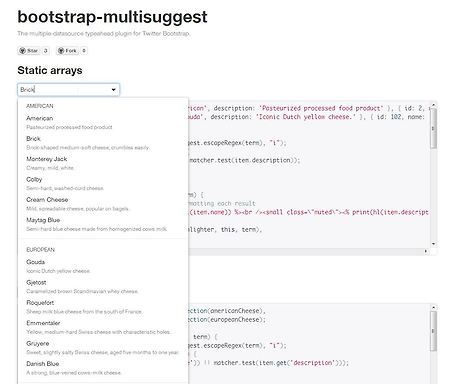Click the GitHub Fork button
This screenshot has height=384, width=450.
tap(67, 51)
